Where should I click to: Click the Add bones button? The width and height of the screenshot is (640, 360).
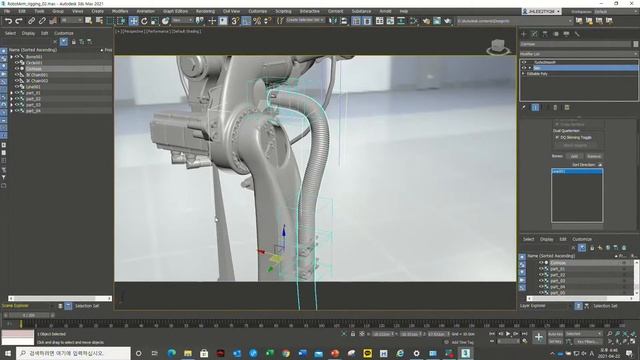tap(574, 156)
